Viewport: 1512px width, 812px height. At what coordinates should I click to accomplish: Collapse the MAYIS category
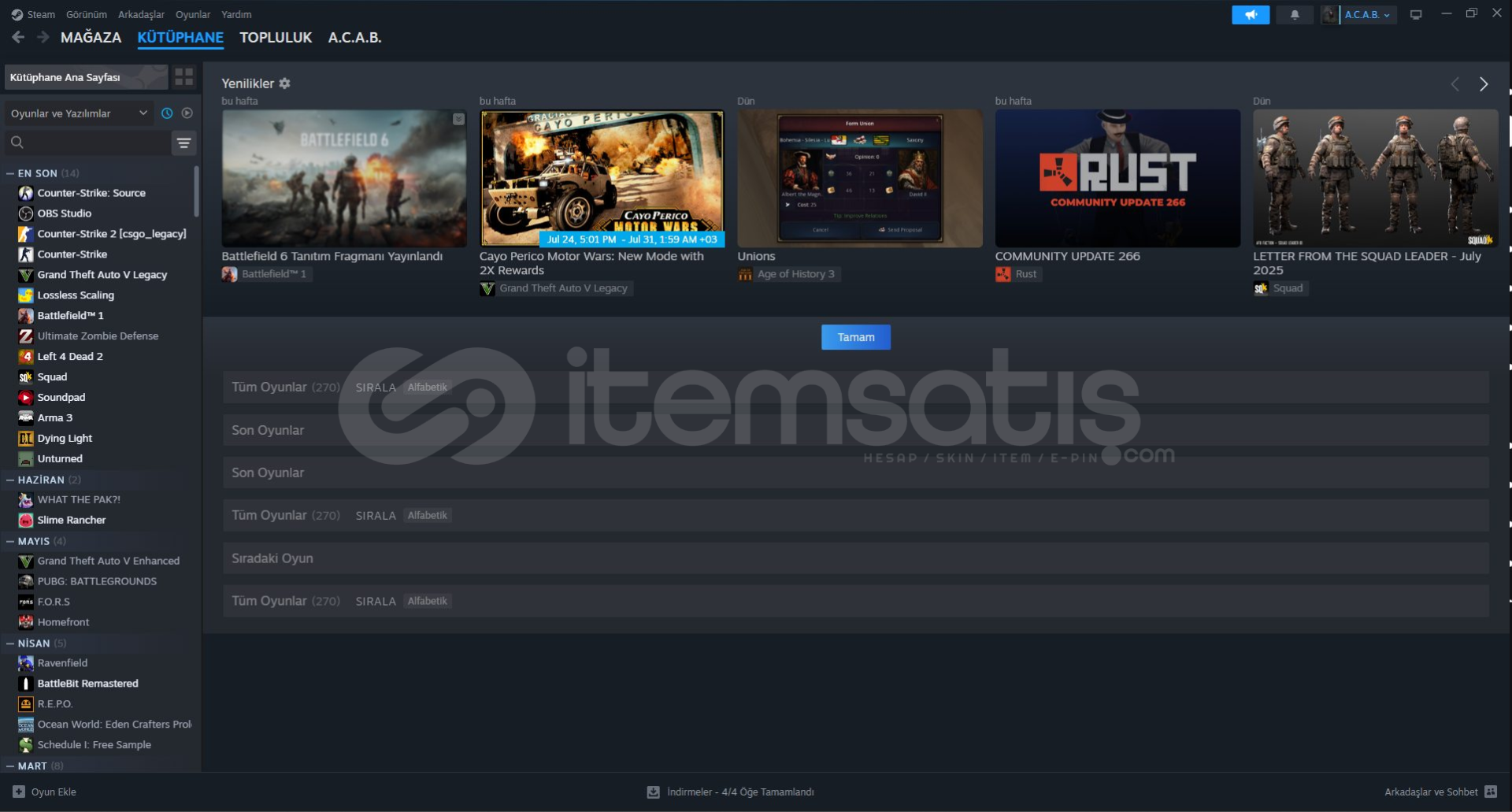point(10,541)
